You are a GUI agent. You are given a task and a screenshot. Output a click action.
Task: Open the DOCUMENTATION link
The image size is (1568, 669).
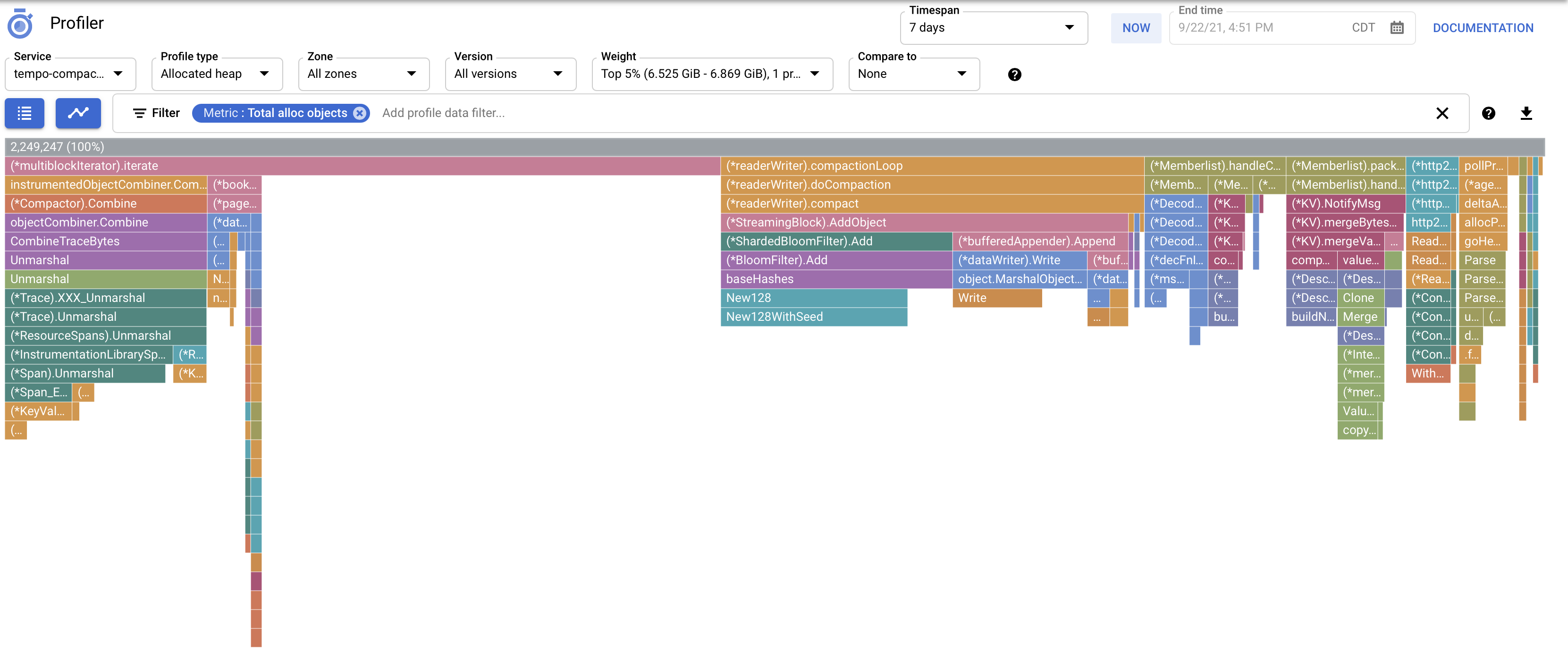pos(1484,27)
